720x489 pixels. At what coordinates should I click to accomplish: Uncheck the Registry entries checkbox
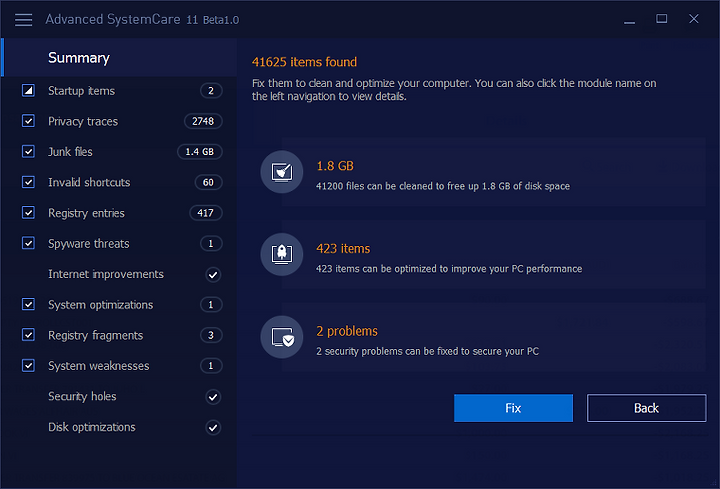28,213
